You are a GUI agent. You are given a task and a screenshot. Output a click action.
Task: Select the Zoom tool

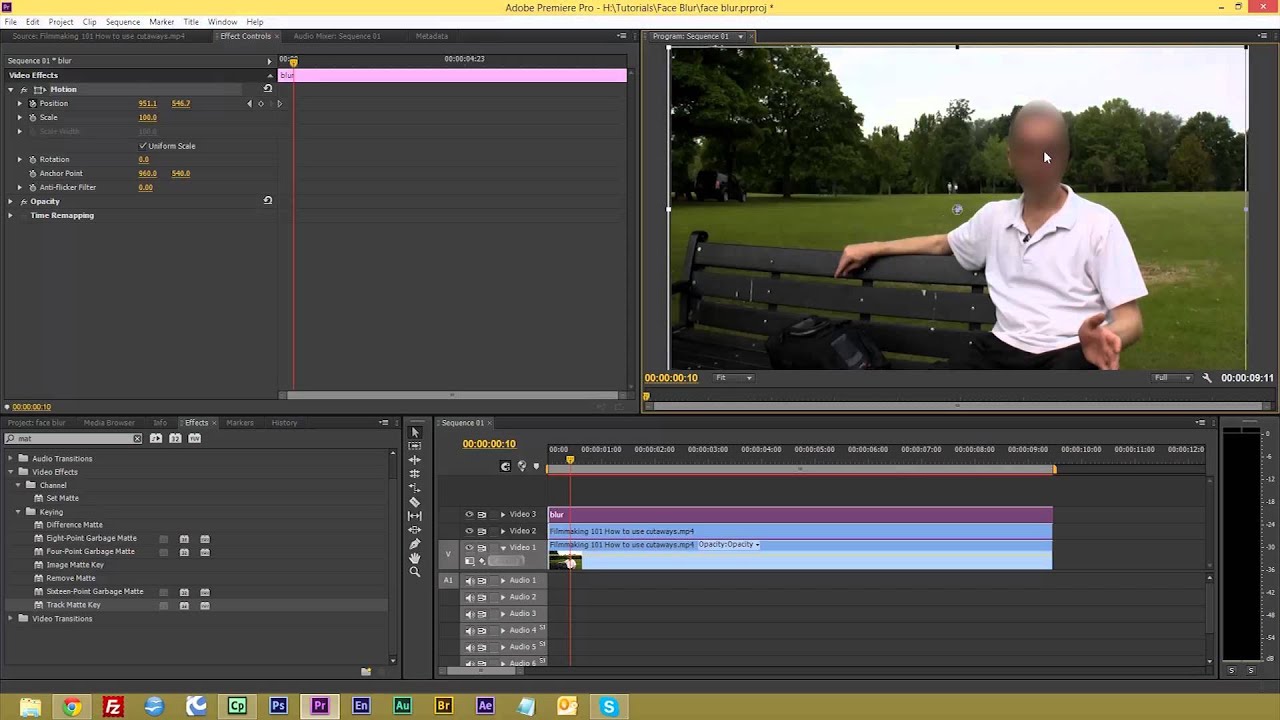(415, 572)
